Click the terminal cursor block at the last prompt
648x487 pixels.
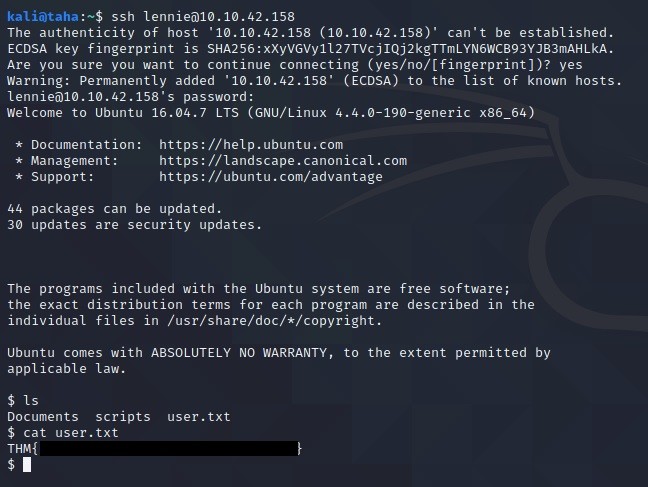(x=27, y=465)
